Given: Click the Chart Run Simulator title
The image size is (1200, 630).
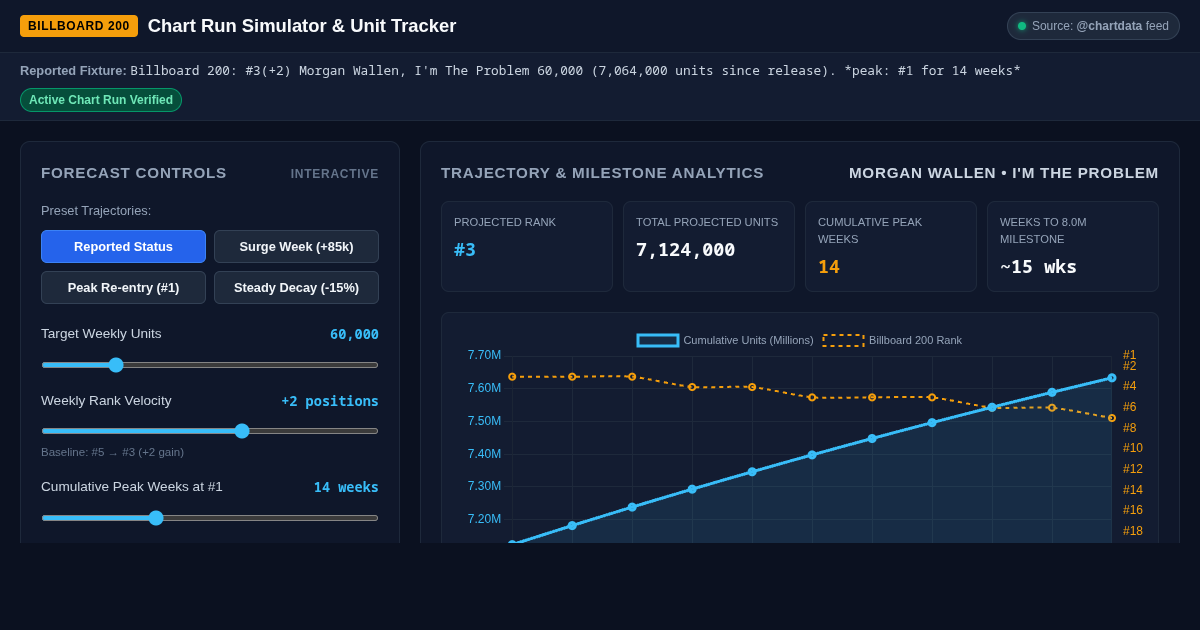Looking at the screenshot, I should [302, 26].
